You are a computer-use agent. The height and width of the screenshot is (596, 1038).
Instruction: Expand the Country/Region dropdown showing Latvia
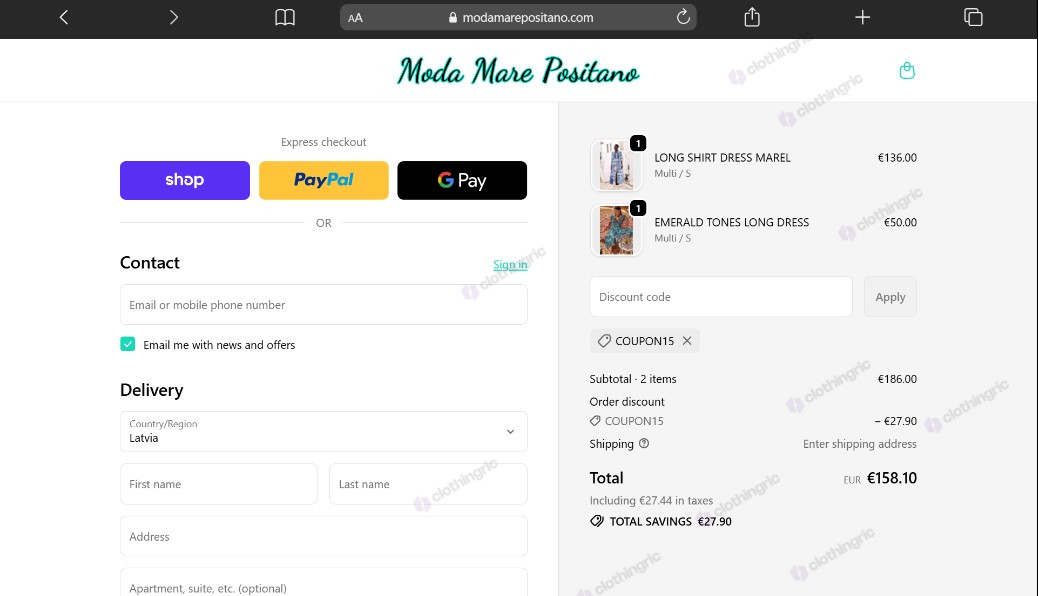pos(324,432)
